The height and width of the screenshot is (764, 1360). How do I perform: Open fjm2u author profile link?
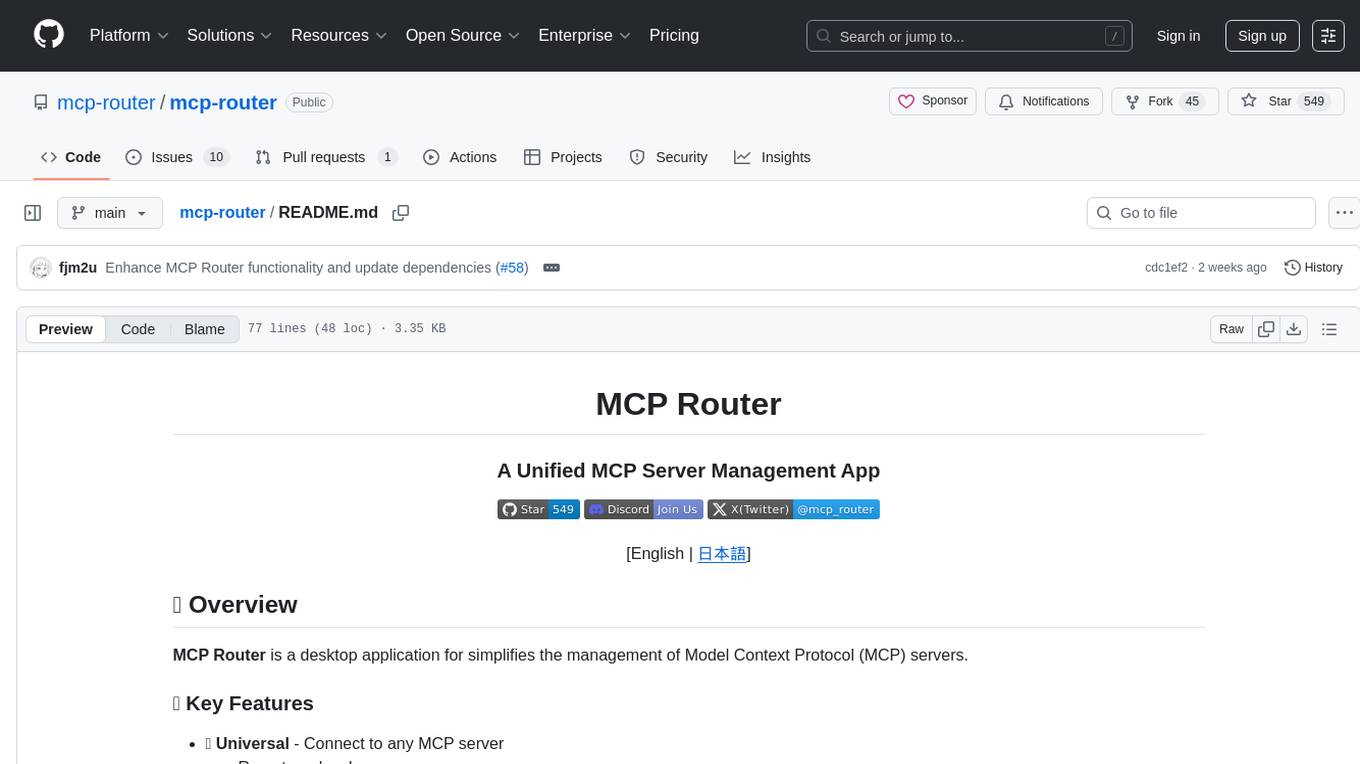[78, 268]
